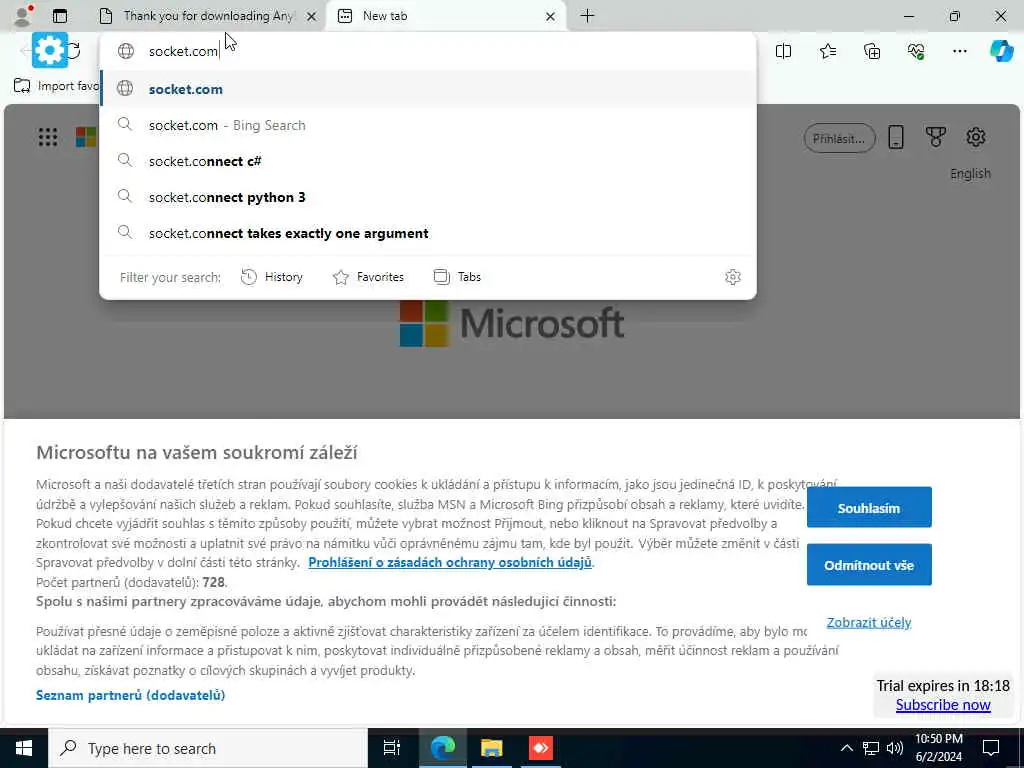1024x768 pixels.
Task: Open the Favorites star icon
Action: point(827,51)
